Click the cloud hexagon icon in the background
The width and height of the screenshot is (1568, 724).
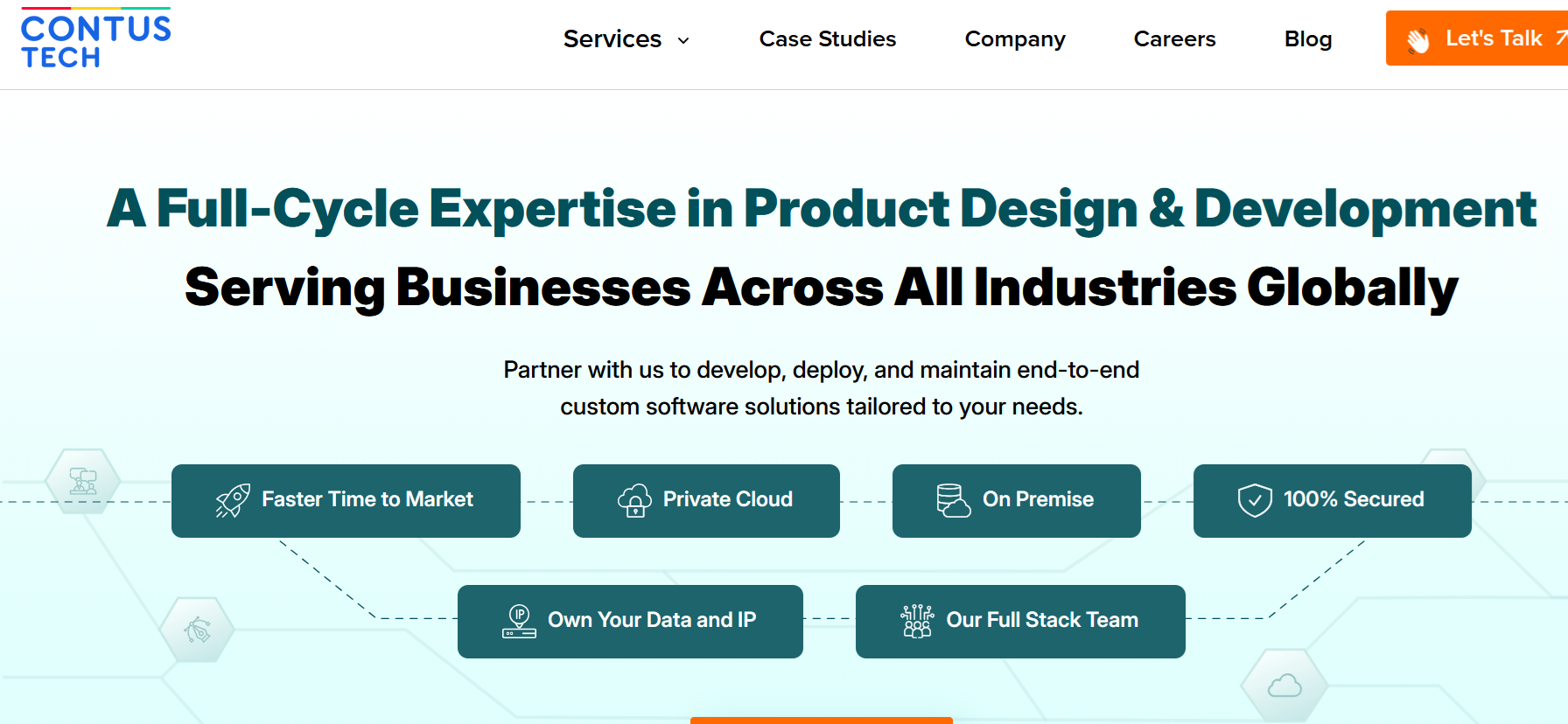point(1284,686)
